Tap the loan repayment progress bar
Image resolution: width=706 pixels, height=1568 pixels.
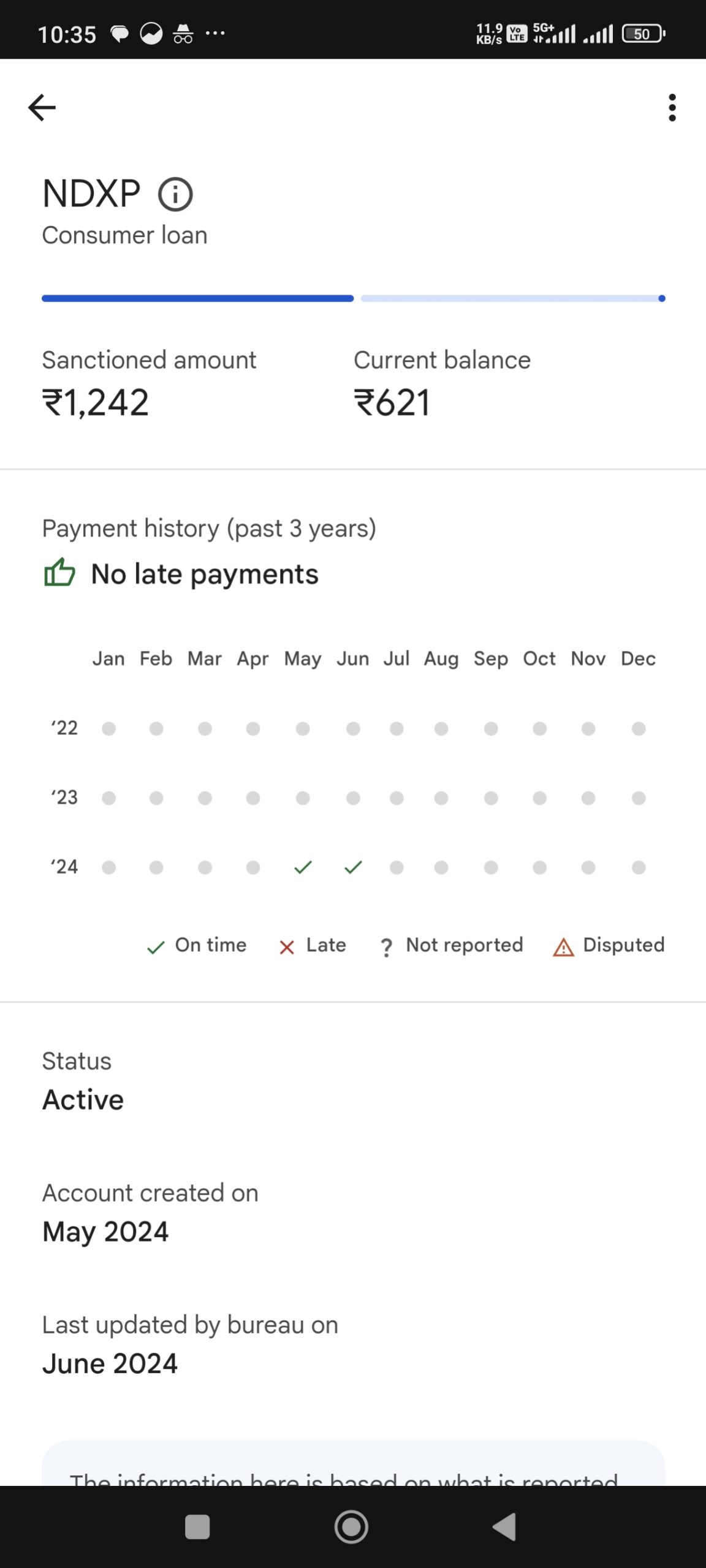click(x=353, y=298)
